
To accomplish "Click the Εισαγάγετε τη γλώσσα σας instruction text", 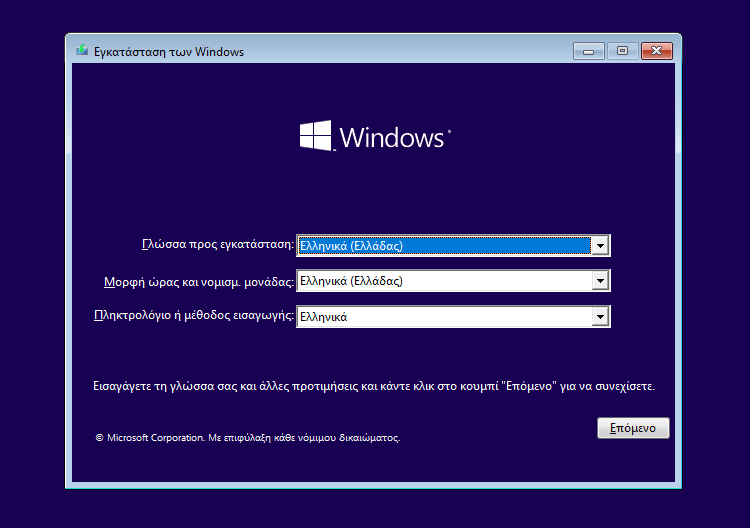I will [x=374, y=386].
